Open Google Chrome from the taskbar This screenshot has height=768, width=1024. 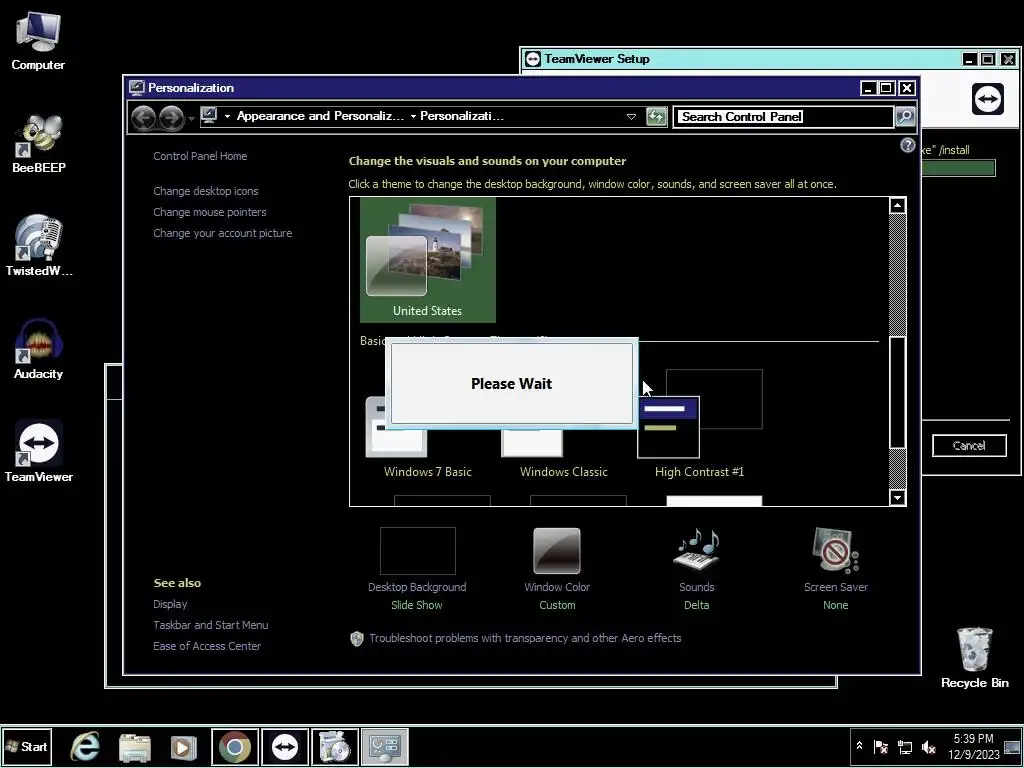pos(234,746)
